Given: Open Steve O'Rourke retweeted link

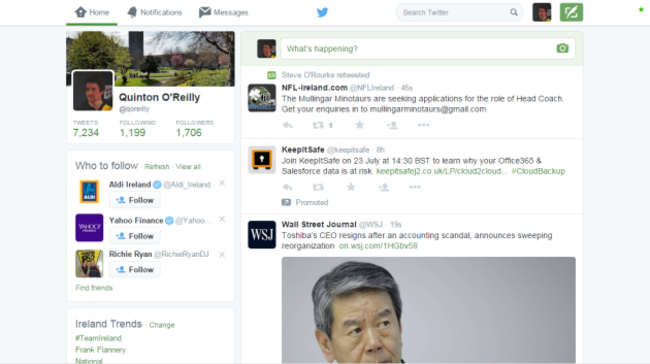Looking at the screenshot, I should pos(325,75).
